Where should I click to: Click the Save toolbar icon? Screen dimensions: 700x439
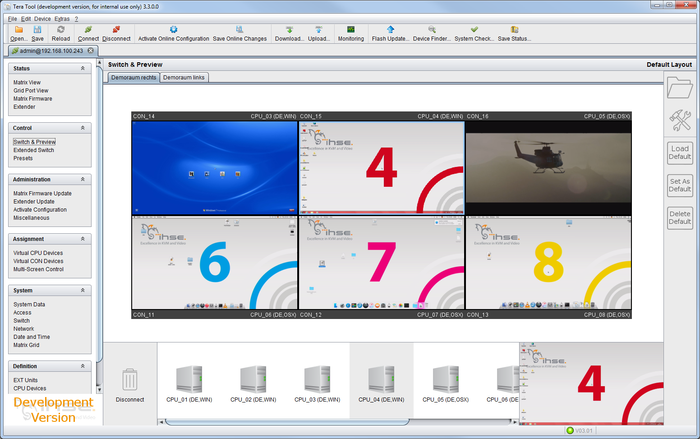point(38,33)
